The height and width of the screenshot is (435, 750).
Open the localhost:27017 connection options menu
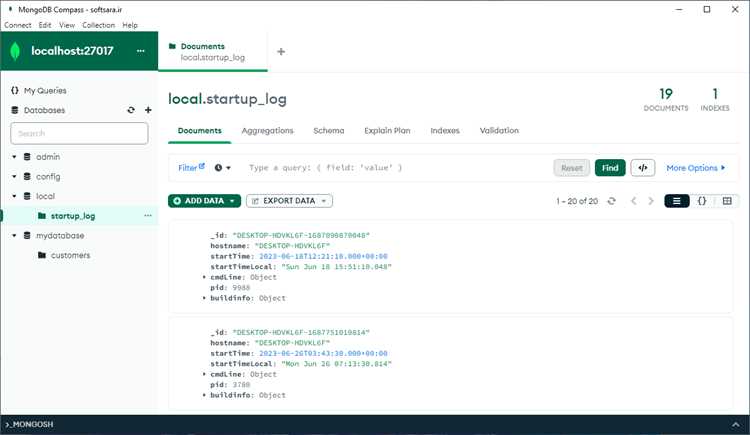coord(141,51)
